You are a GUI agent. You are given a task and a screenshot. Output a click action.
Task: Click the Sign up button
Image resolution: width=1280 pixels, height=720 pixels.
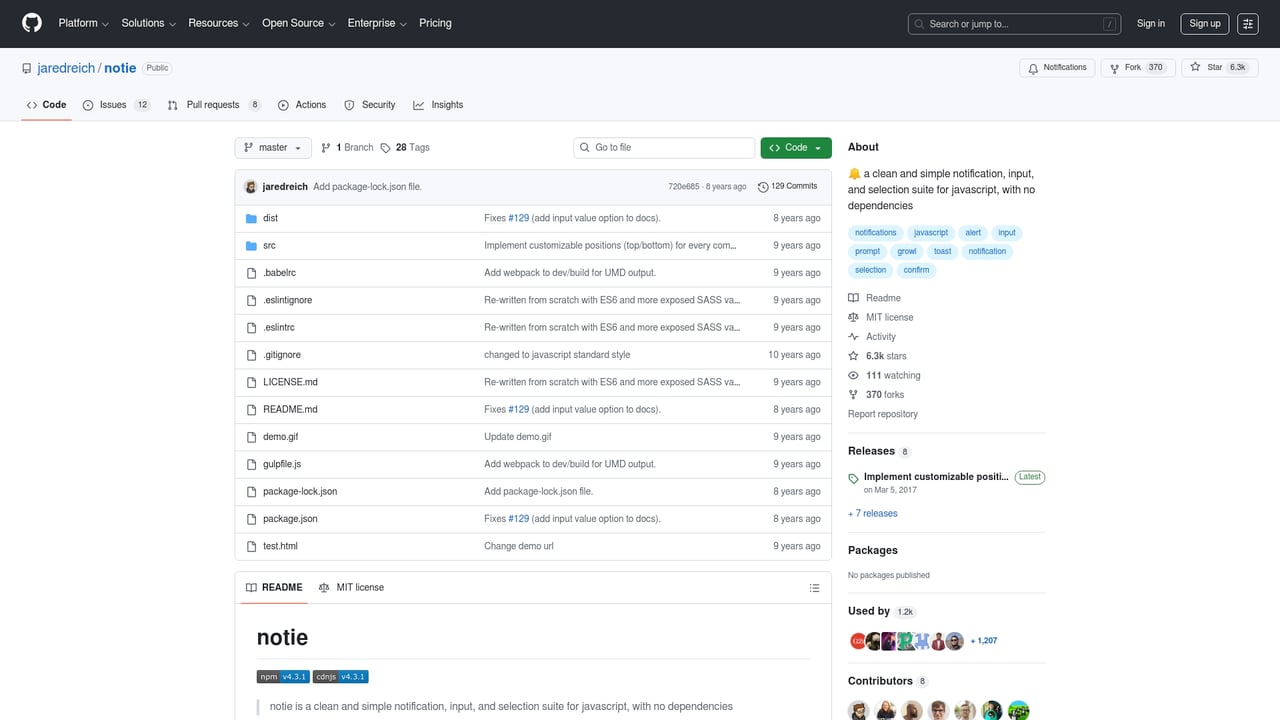click(x=1204, y=23)
